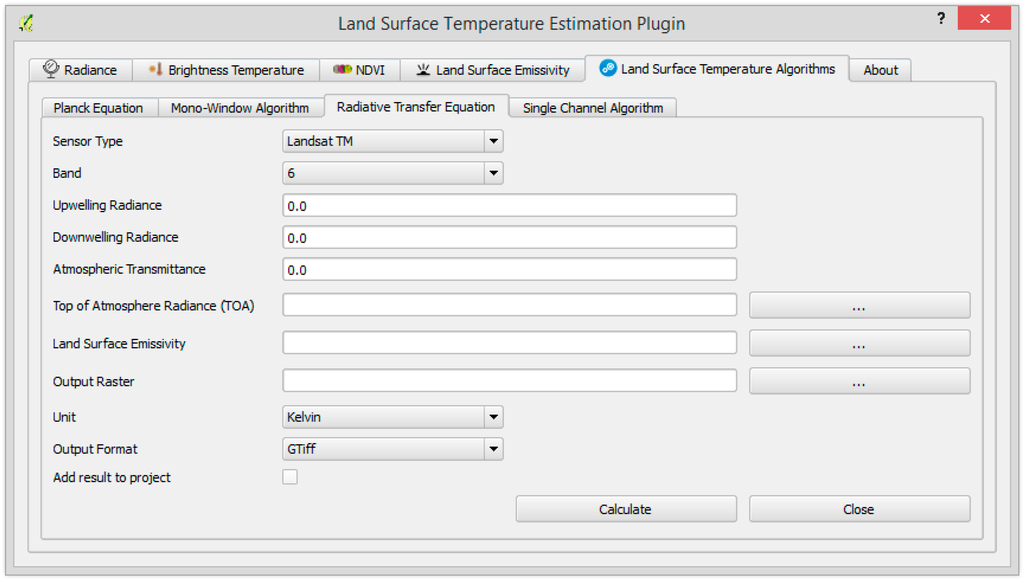
Task: Focus the Atmospheric Transmittance input field
Action: [510, 270]
